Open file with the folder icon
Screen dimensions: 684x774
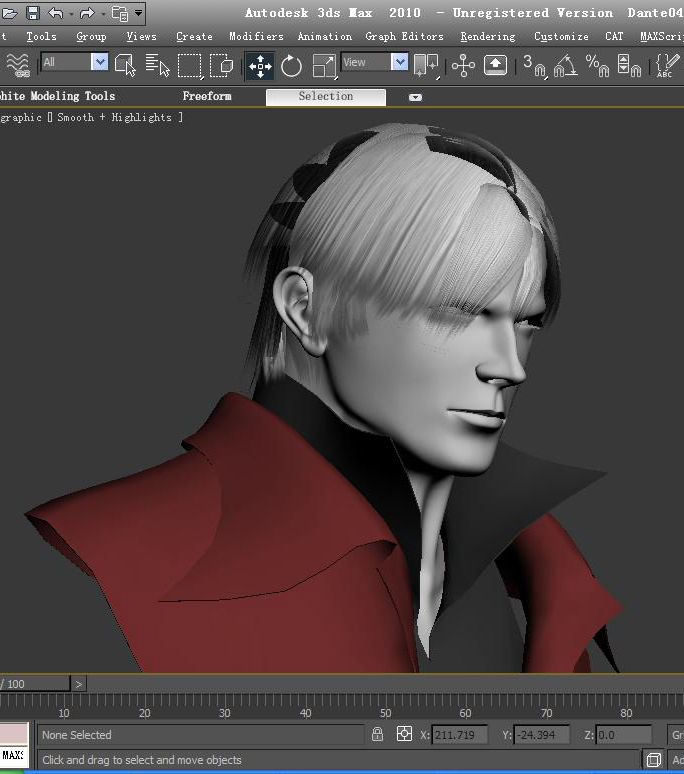coord(9,13)
